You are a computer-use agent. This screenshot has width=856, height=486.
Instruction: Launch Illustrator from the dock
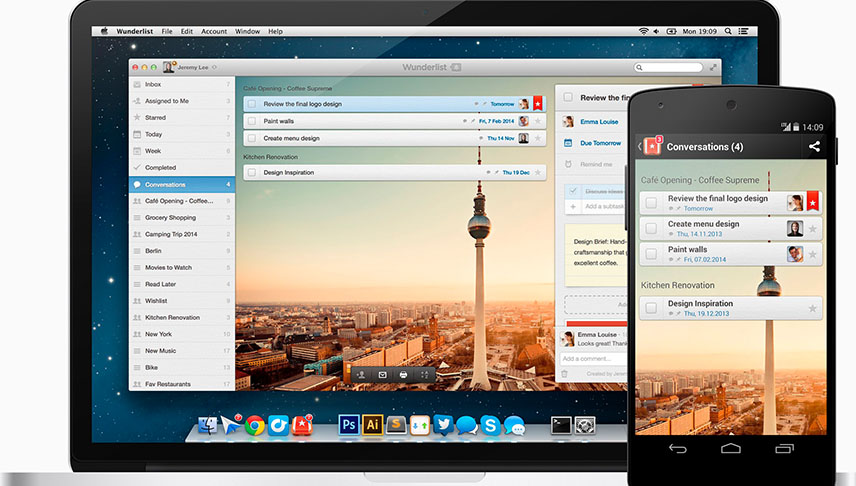click(372, 424)
